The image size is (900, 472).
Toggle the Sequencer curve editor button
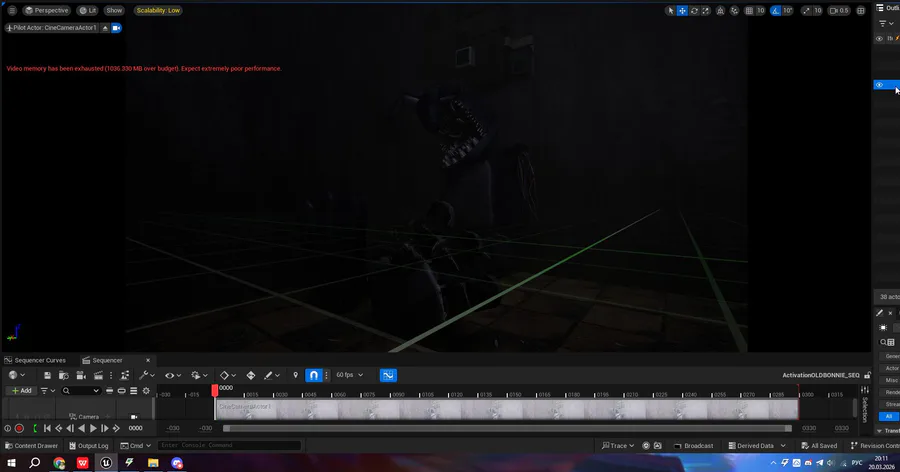click(x=388, y=375)
